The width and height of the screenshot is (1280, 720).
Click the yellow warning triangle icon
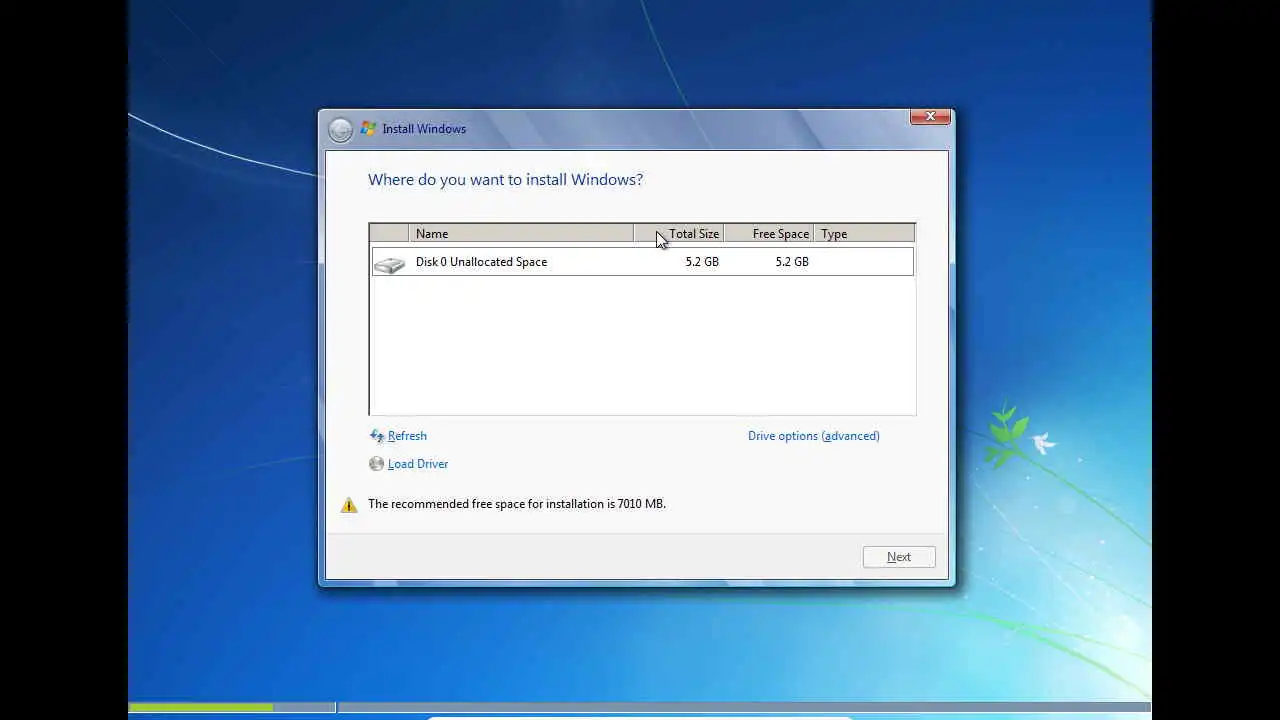349,505
